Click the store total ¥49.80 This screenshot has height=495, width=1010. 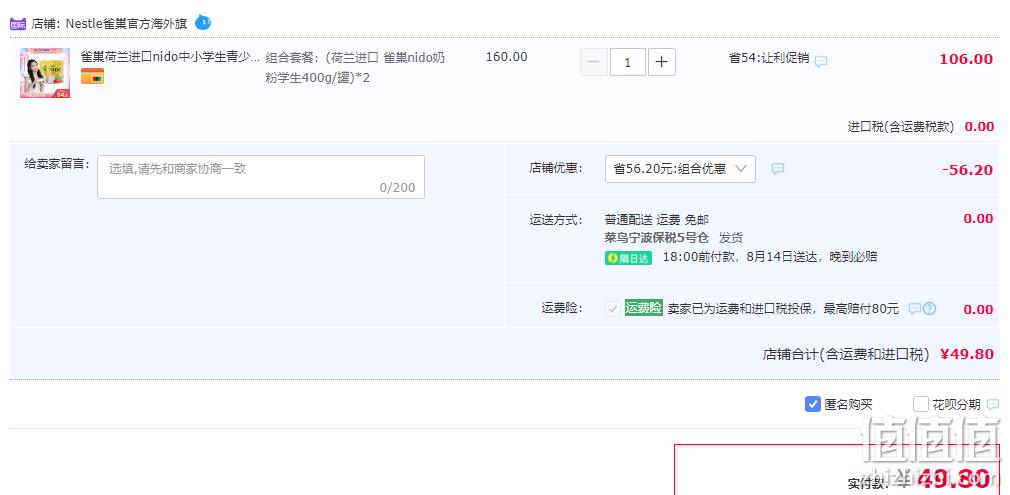[x=966, y=354]
